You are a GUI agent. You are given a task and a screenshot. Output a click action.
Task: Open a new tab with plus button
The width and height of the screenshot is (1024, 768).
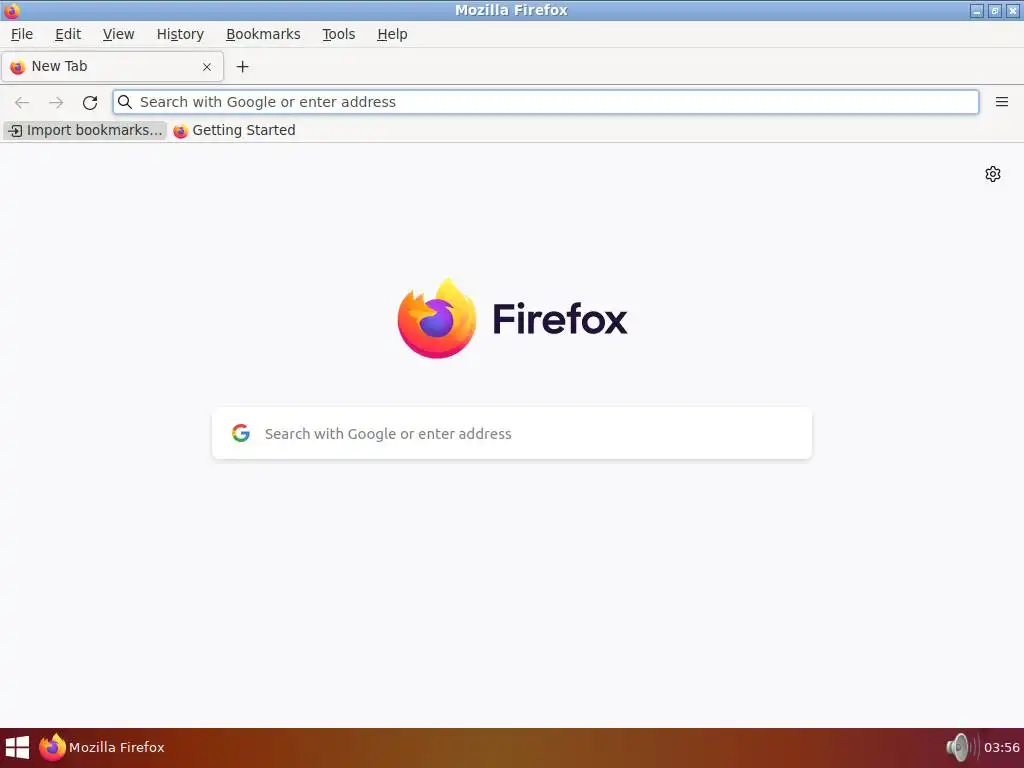[x=242, y=67]
